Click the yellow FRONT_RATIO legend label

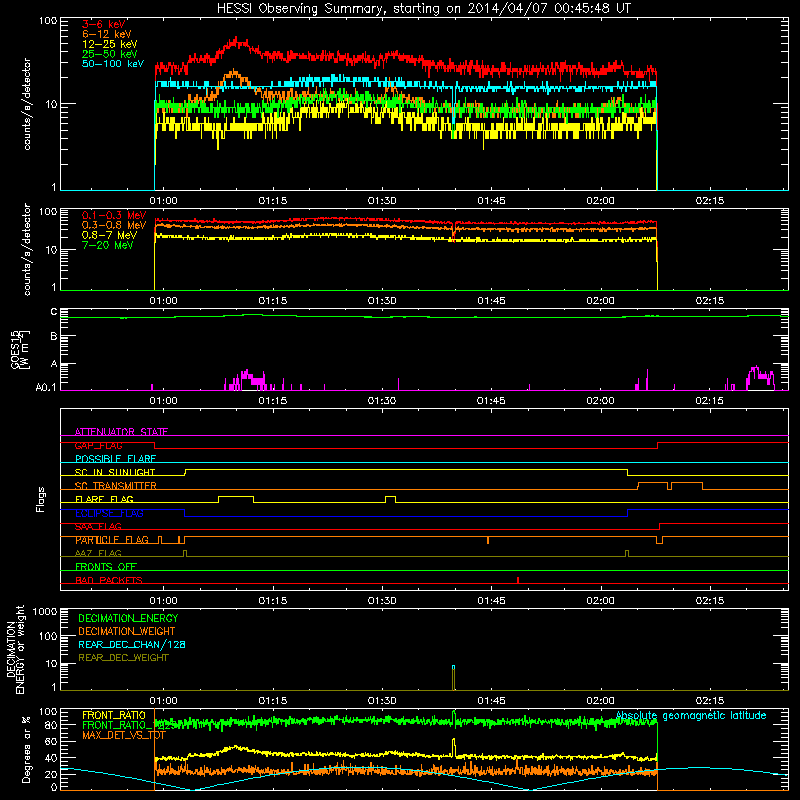(x=114, y=715)
